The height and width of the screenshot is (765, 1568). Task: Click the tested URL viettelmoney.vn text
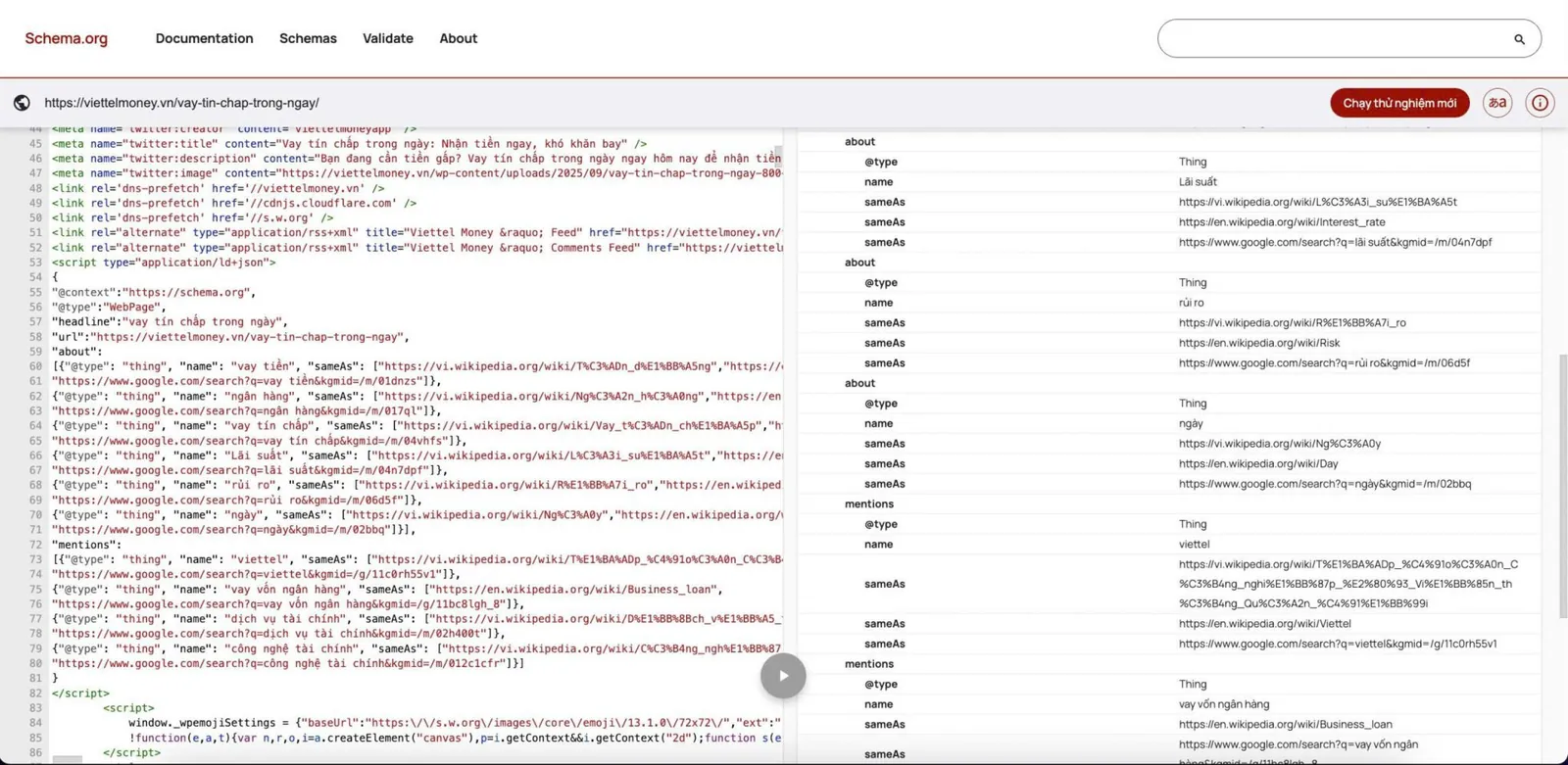(181, 103)
